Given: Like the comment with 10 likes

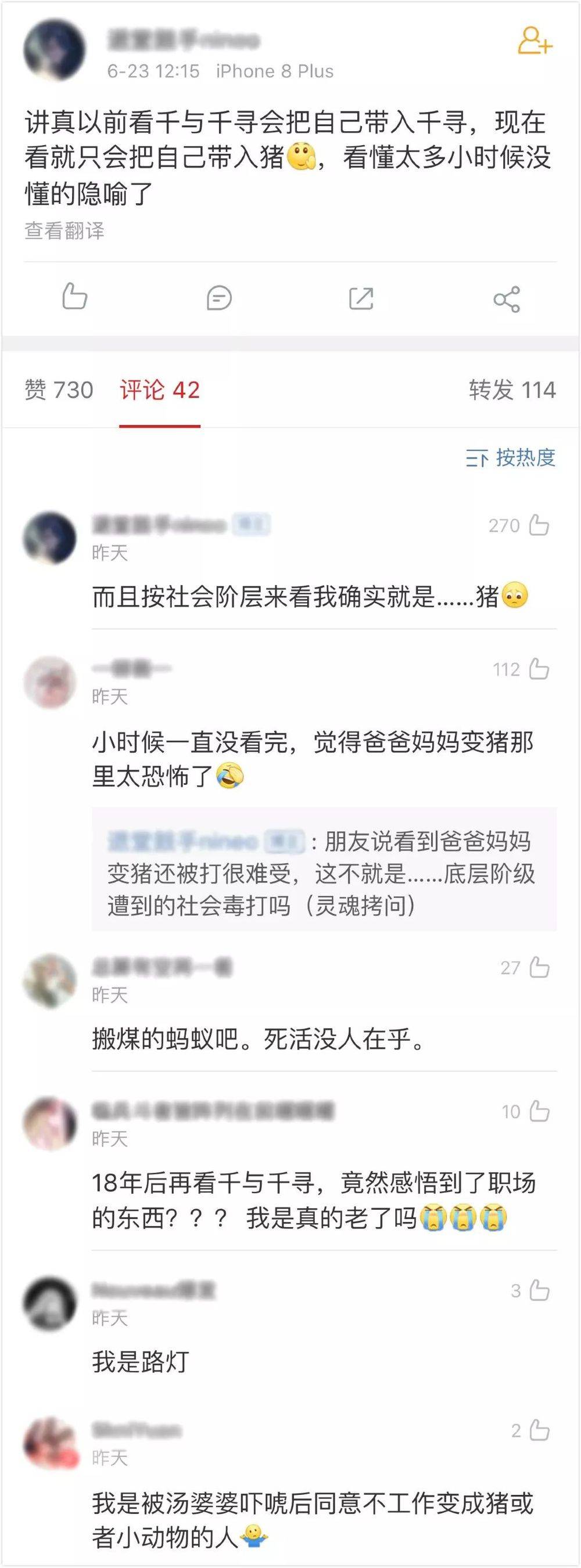Looking at the screenshot, I should [x=539, y=1112].
